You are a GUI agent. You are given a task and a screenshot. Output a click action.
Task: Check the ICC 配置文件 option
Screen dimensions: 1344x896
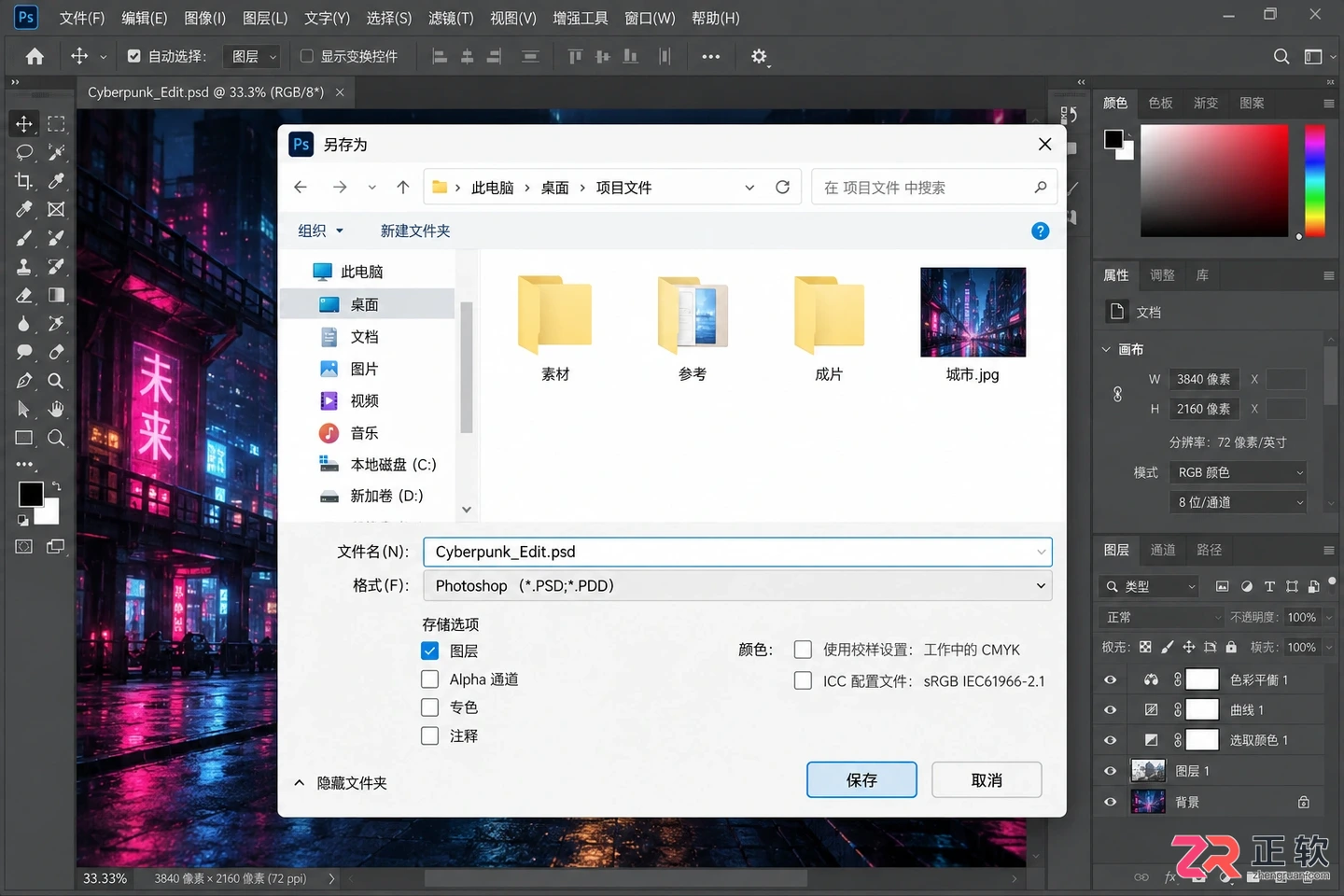pos(803,680)
